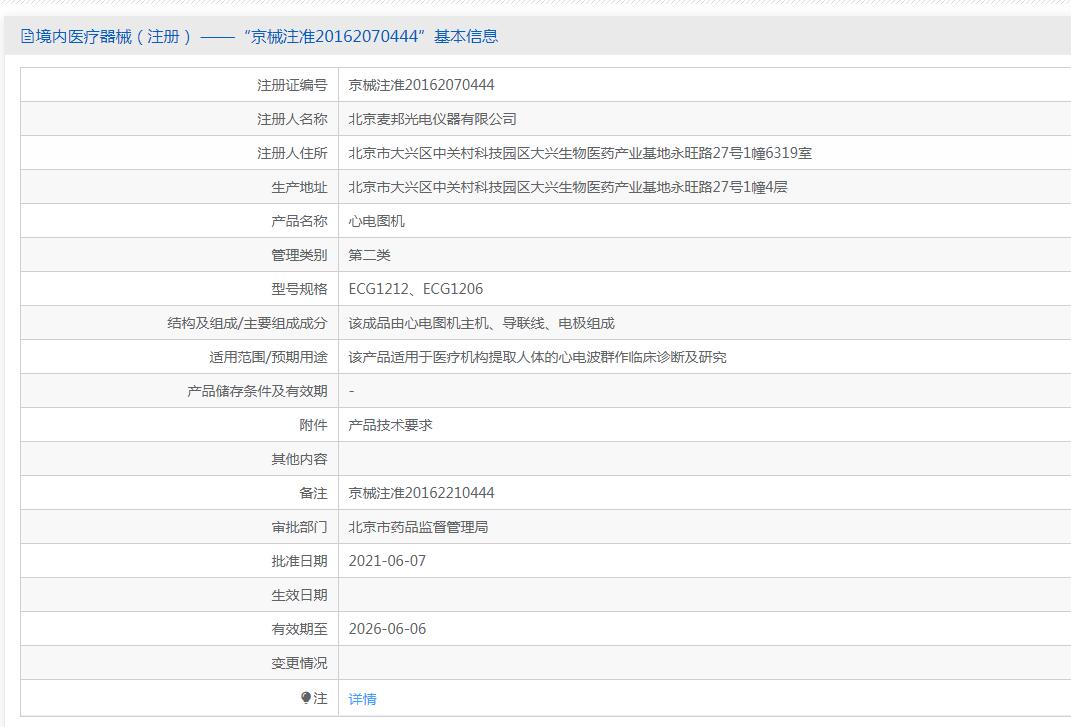The image size is (1071, 727).
Task: Click registrant address ending 1幢6319室
Action: click(x=580, y=153)
